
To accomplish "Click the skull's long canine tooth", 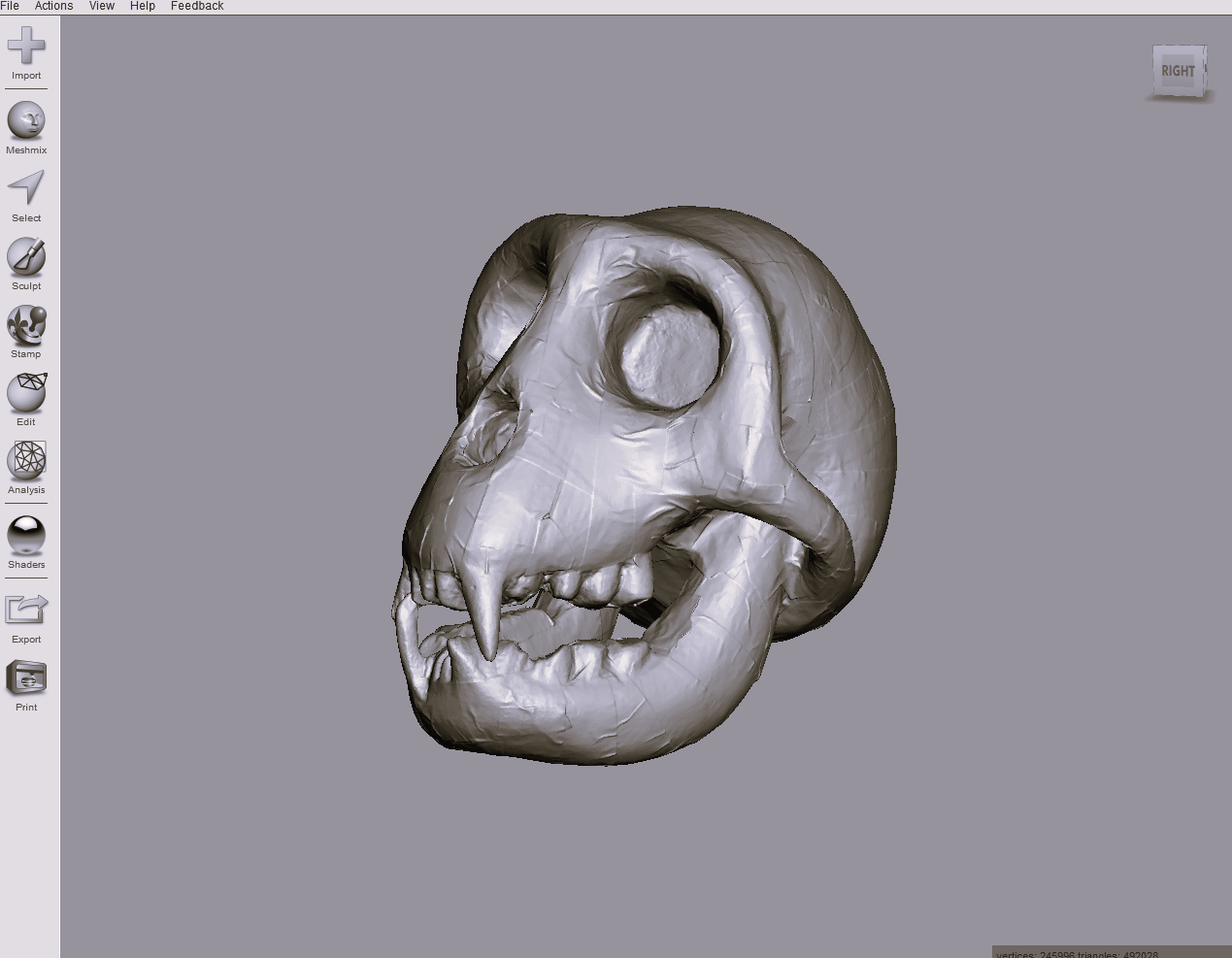I will coord(484,621).
